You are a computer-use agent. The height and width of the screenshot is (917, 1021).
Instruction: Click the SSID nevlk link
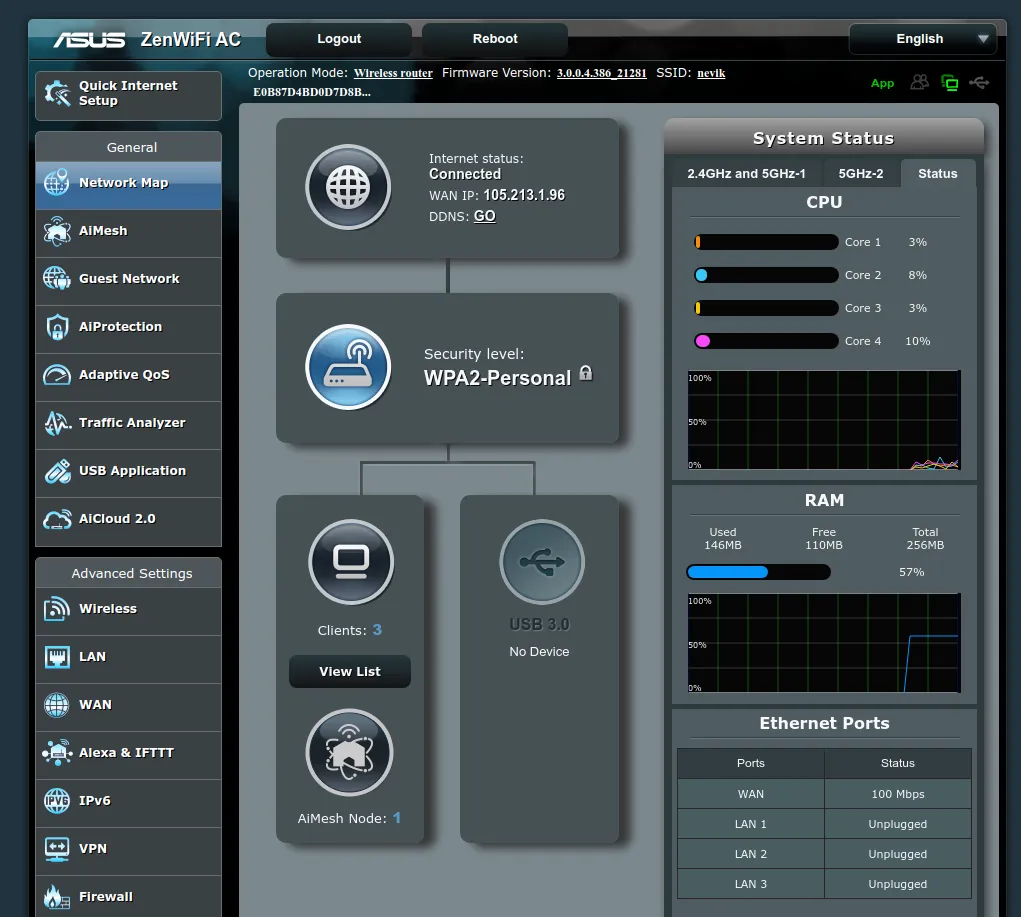[x=711, y=74]
